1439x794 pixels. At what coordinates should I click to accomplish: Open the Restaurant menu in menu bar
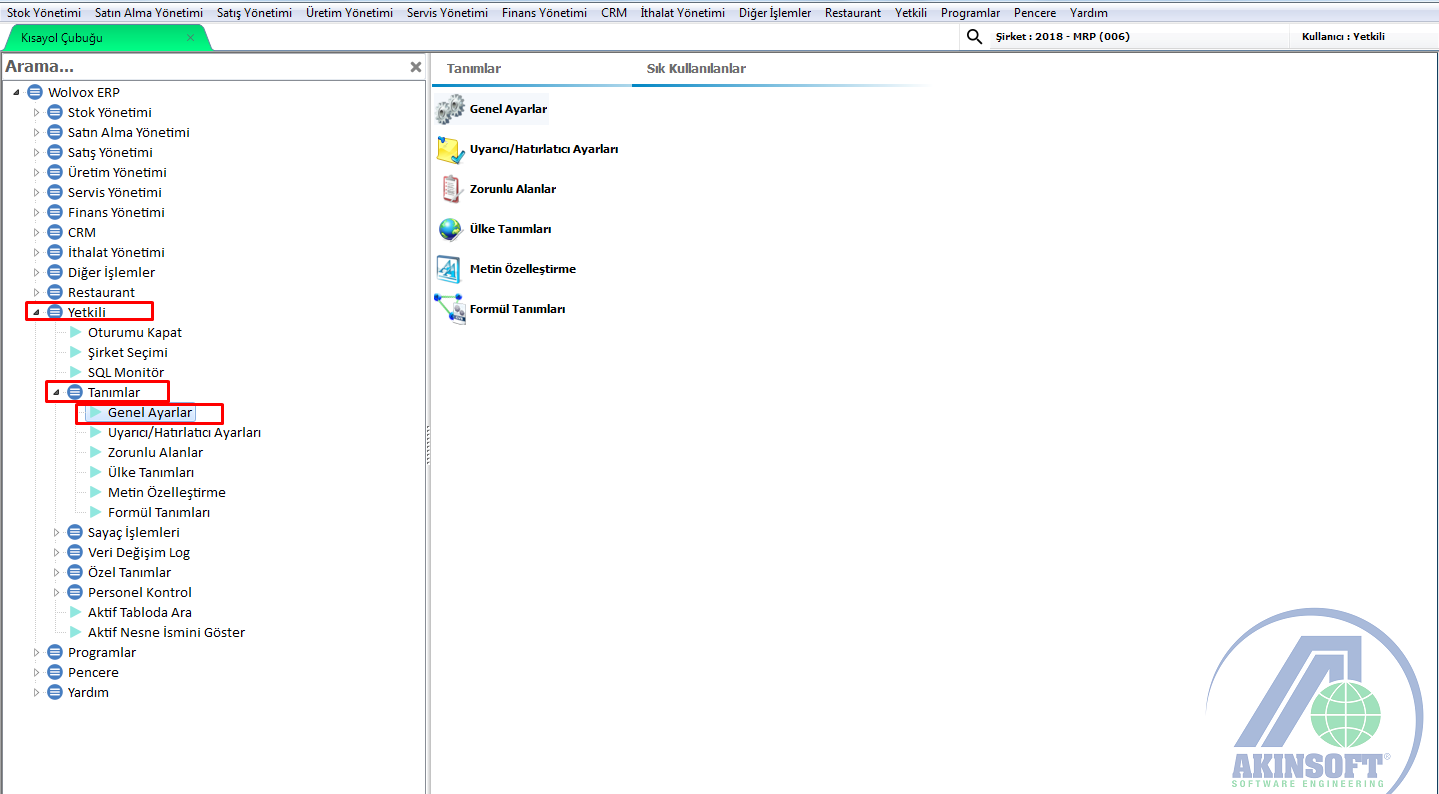(x=853, y=13)
